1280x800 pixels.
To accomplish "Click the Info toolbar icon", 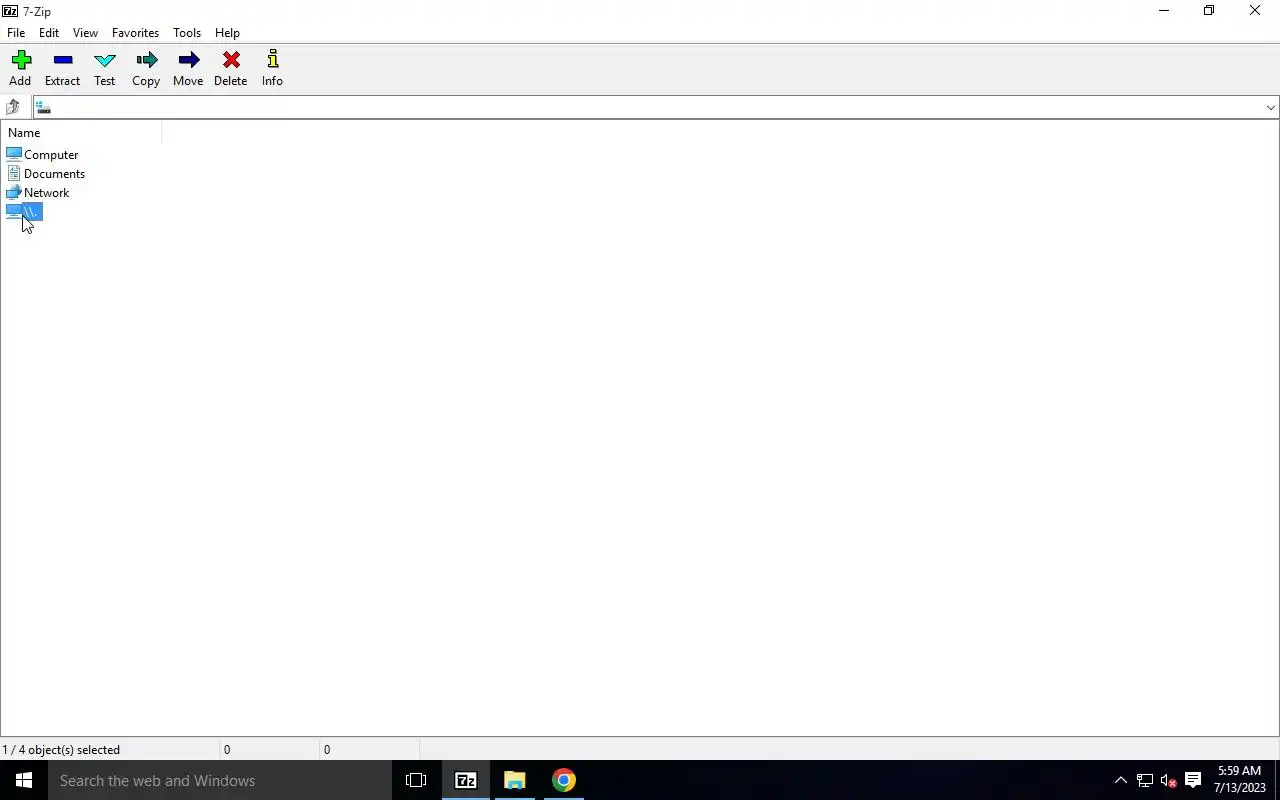I will (272, 60).
